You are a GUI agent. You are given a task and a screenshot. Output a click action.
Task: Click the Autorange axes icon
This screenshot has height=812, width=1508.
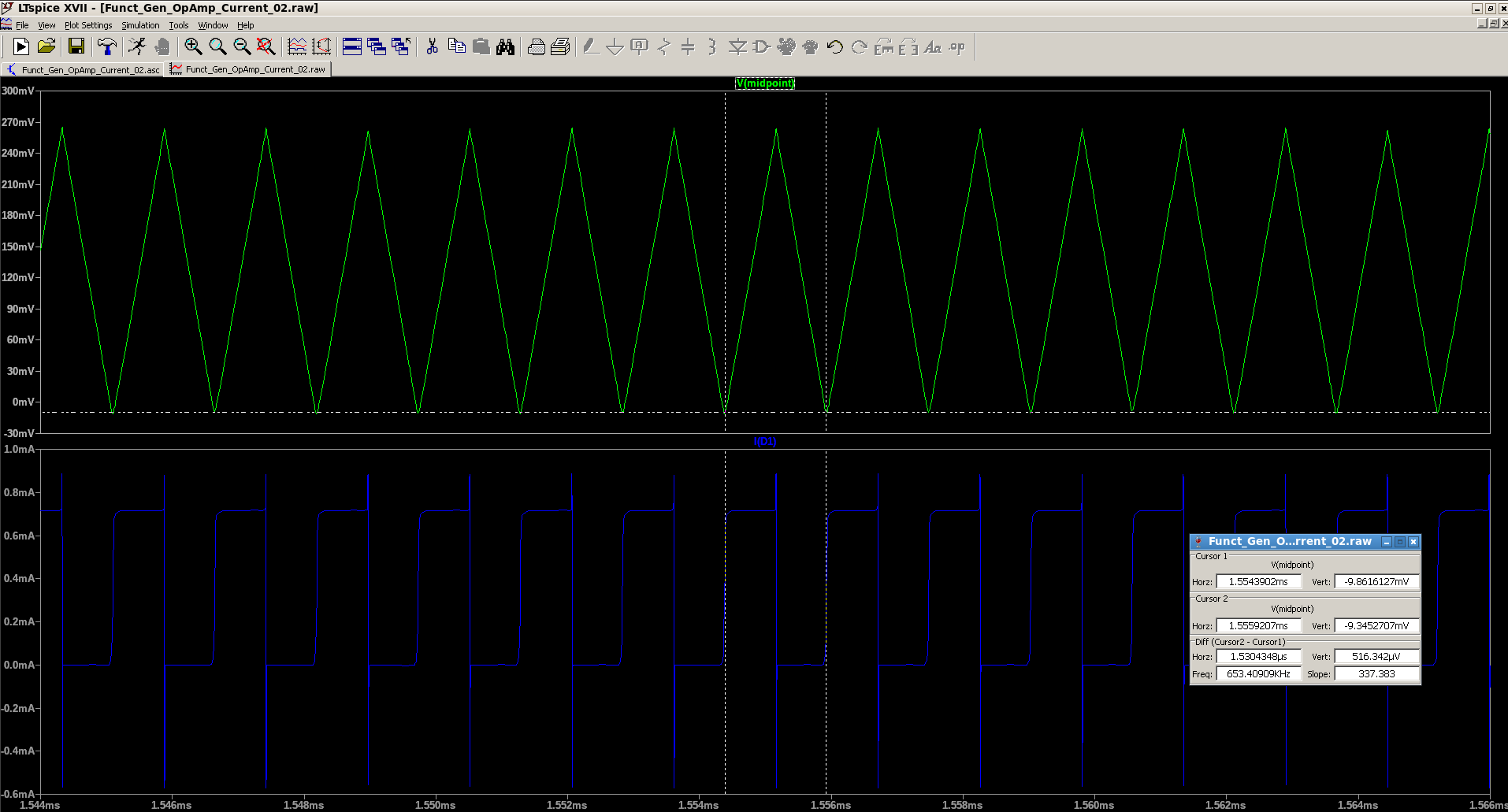pos(321,47)
